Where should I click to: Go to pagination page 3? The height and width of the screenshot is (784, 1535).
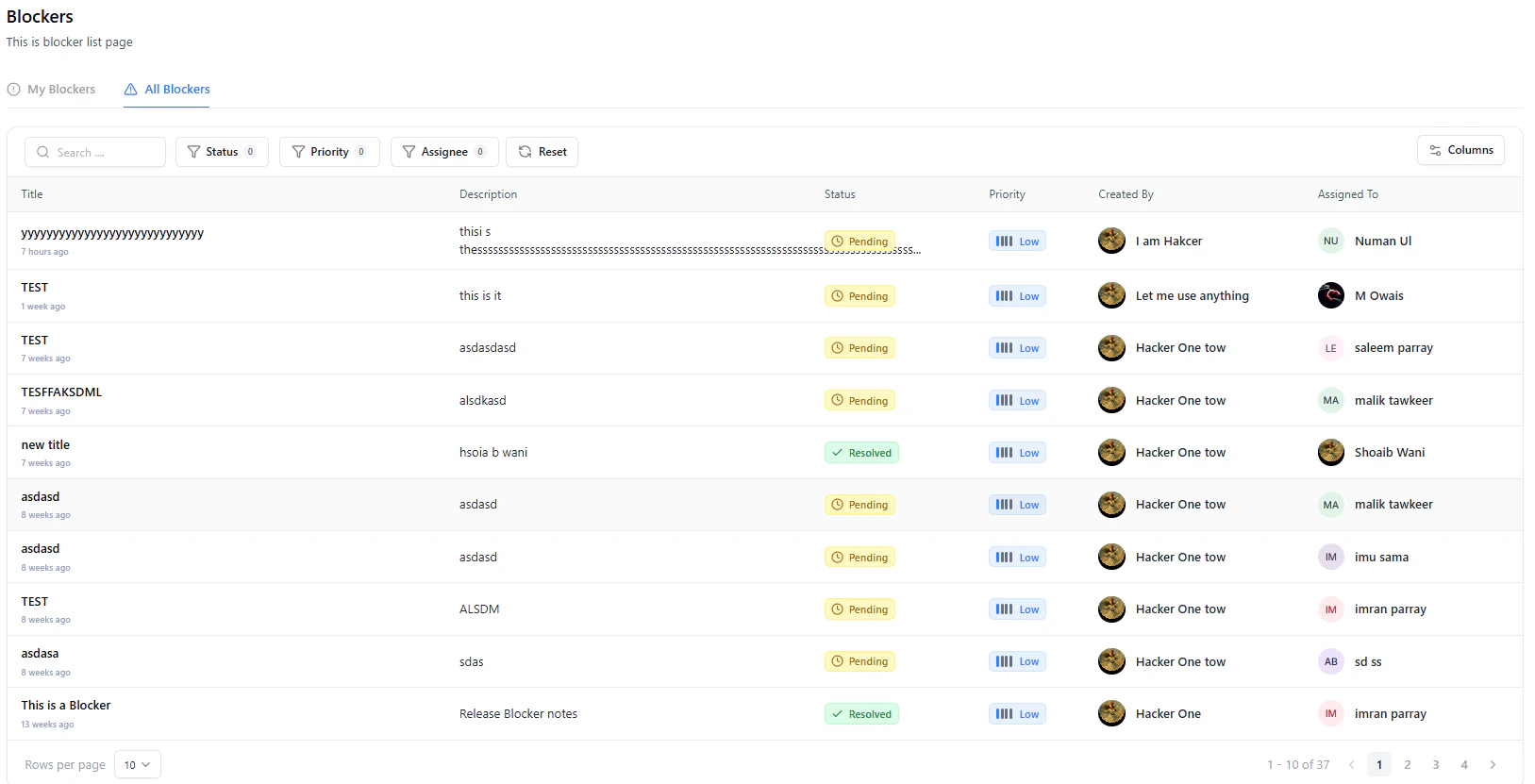[x=1436, y=765]
